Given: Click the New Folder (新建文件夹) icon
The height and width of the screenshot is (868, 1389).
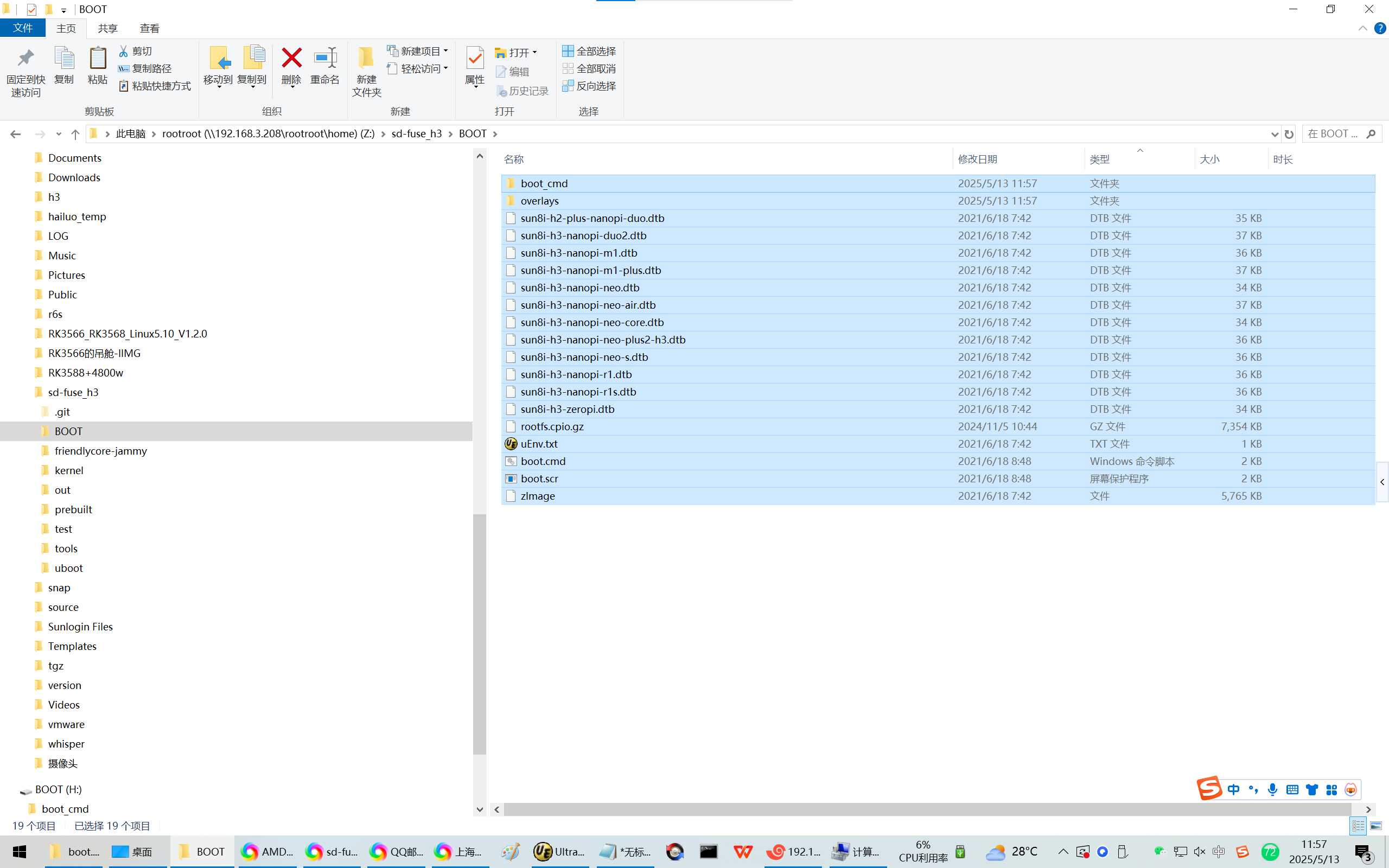Looking at the screenshot, I should point(366,59).
